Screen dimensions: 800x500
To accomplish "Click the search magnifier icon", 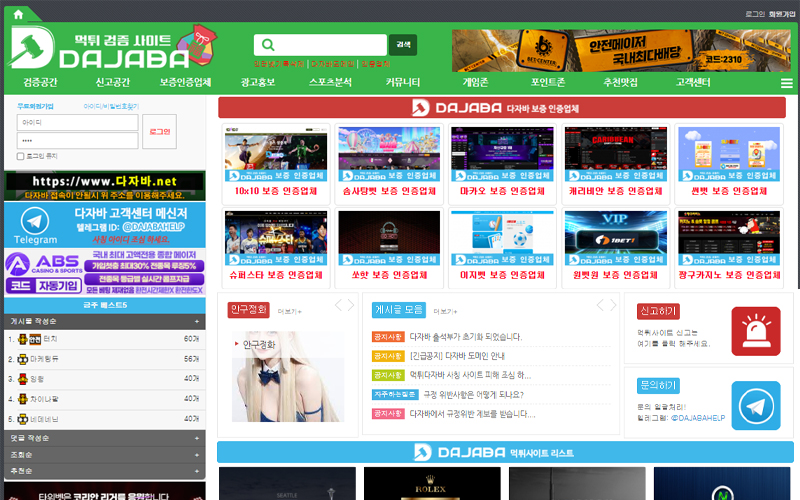I will click(x=268, y=45).
